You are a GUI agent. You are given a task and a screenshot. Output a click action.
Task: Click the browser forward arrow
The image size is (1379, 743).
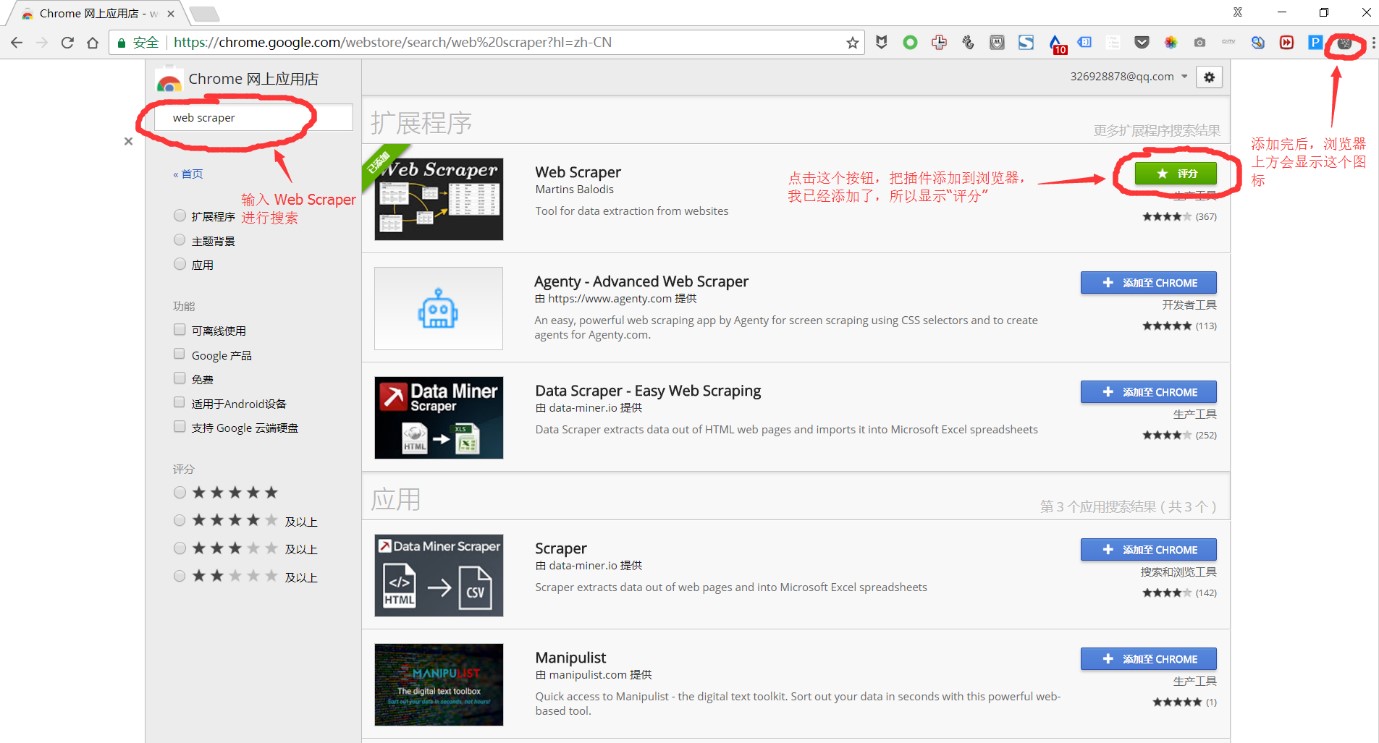pyautogui.click(x=42, y=43)
